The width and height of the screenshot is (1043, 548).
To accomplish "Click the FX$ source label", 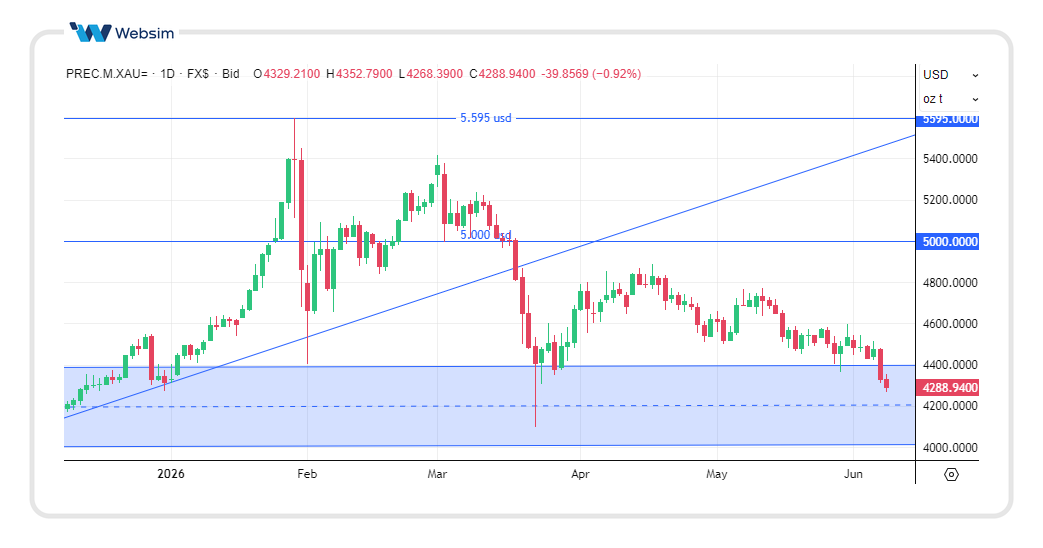I will (198, 74).
